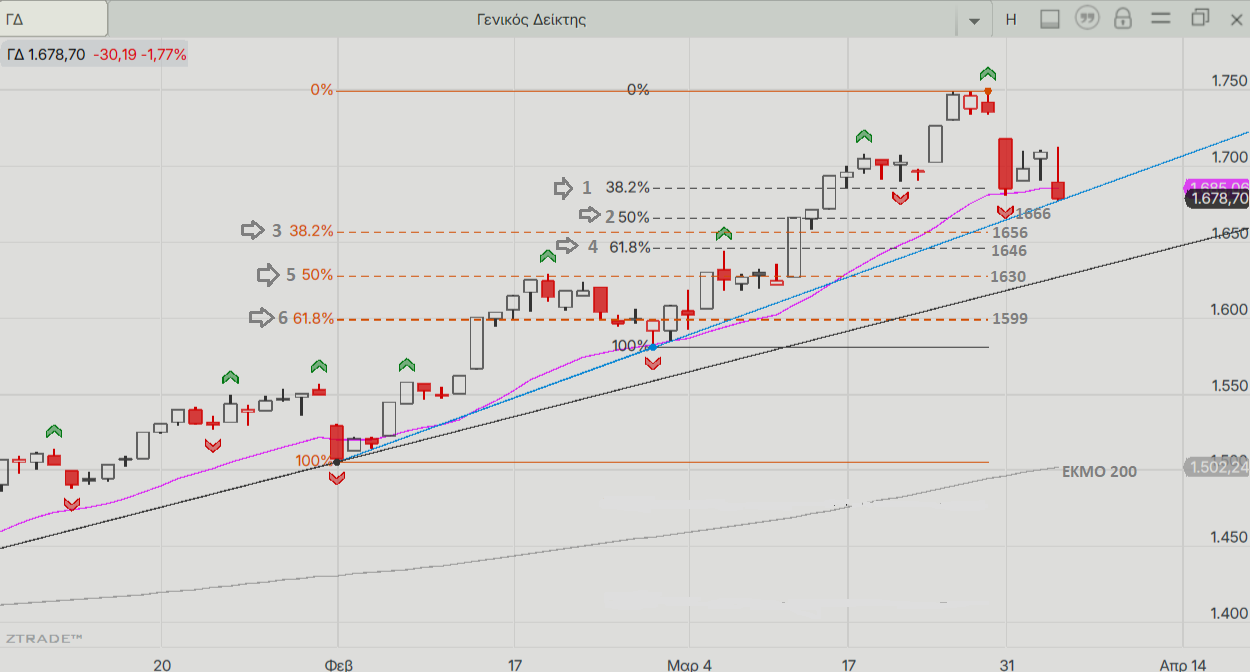Image resolution: width=1250 pixels, height=672 pixels.
Task: Toggle the lower panel layout icon
Action: pyautogui.click(x=1049, y=19)
